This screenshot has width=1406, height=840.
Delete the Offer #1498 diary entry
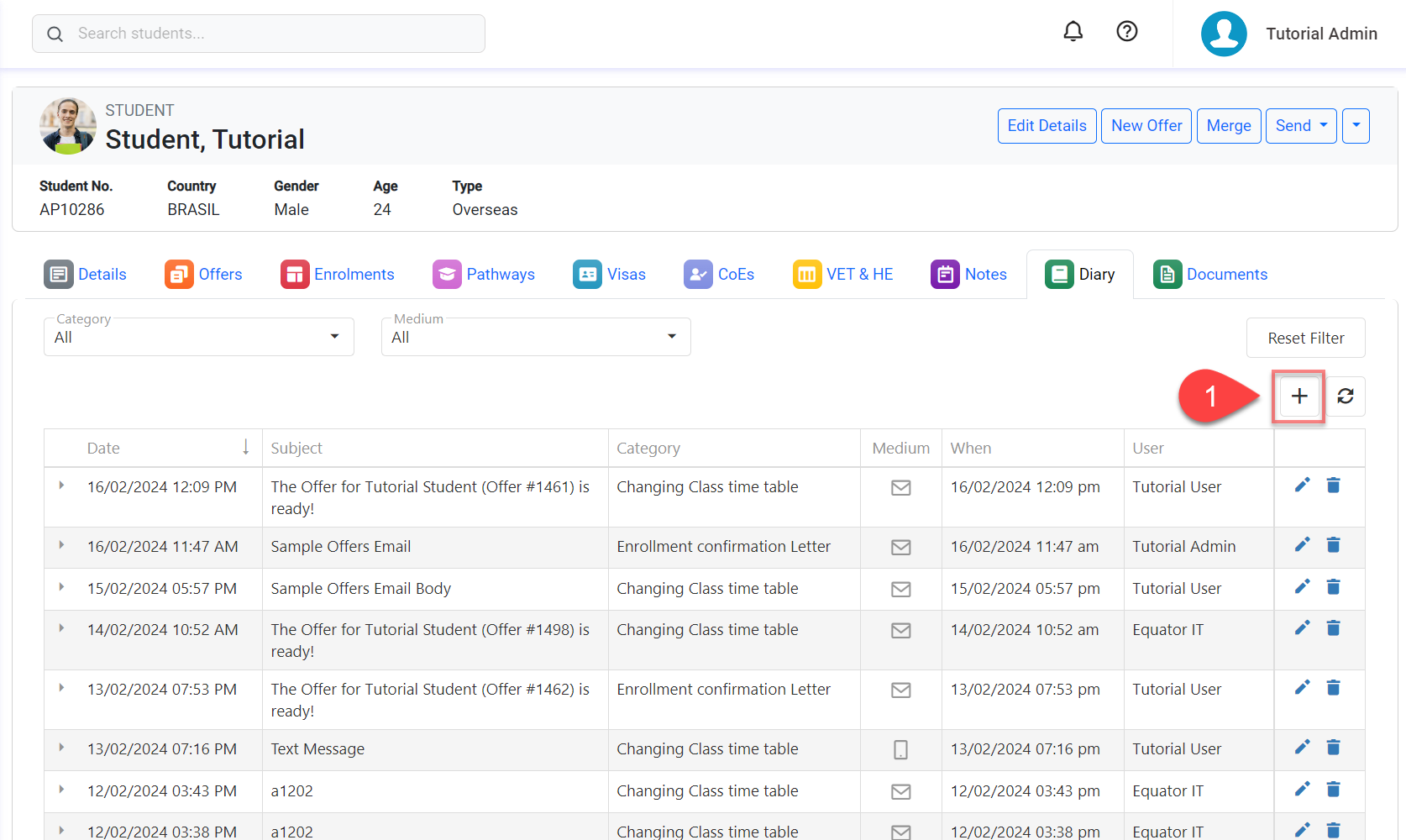coord(1333,628)
